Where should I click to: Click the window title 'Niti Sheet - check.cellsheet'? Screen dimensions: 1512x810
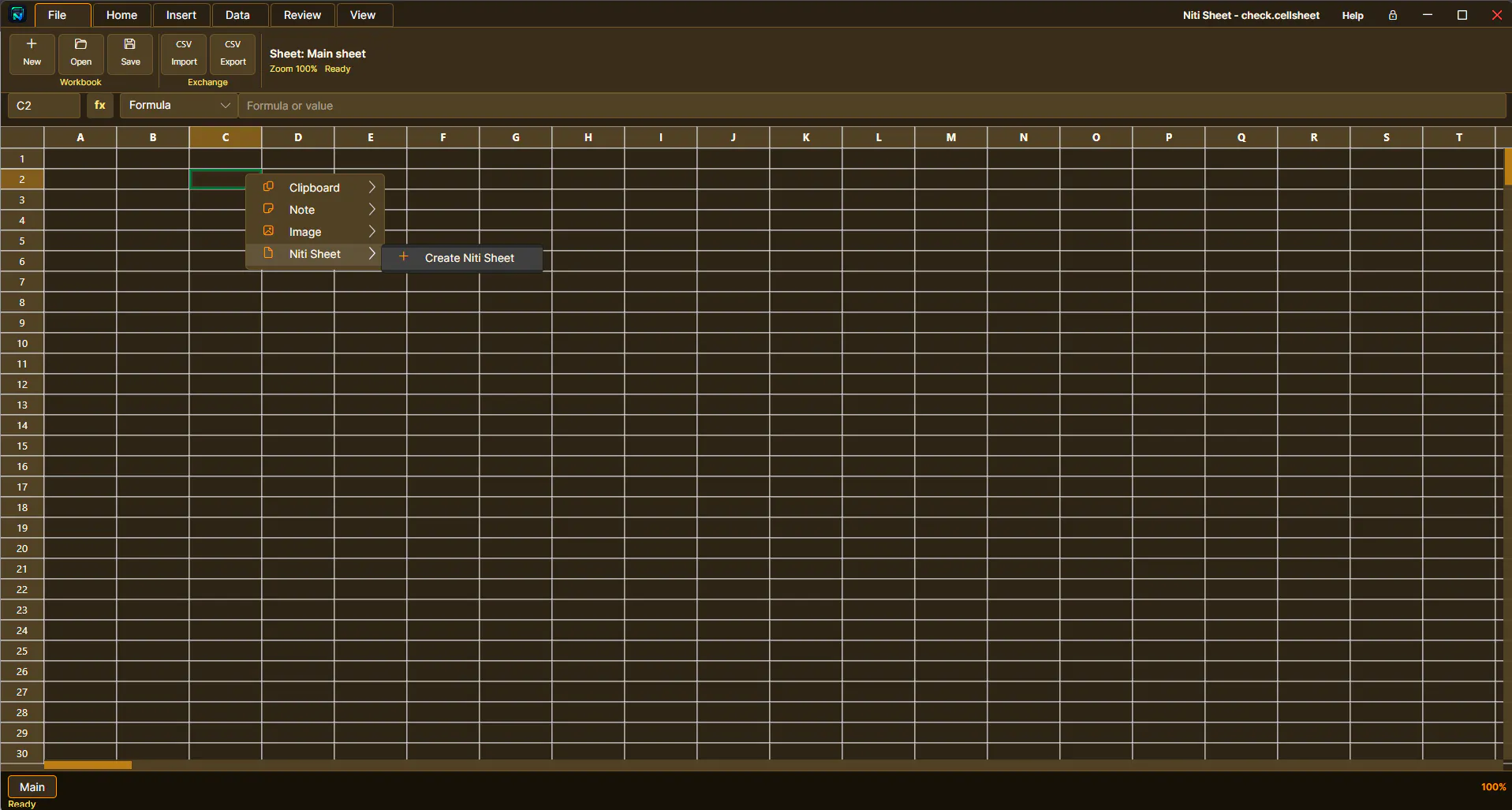point(1251,15)
